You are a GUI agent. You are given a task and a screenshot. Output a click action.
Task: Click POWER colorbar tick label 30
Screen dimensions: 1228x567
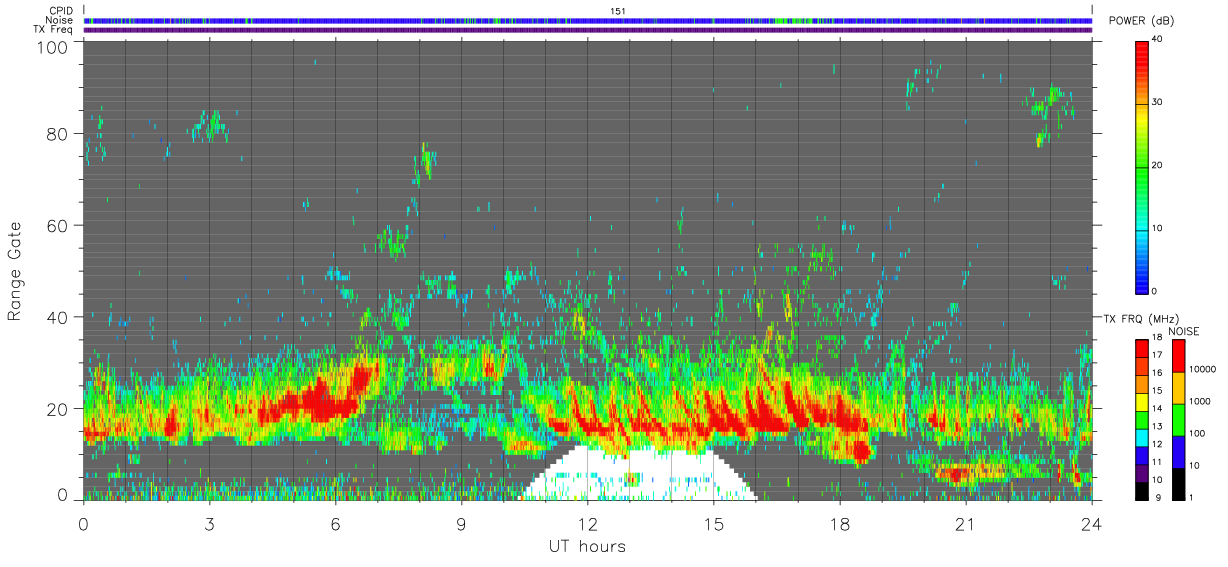(x=1157, y=102)
